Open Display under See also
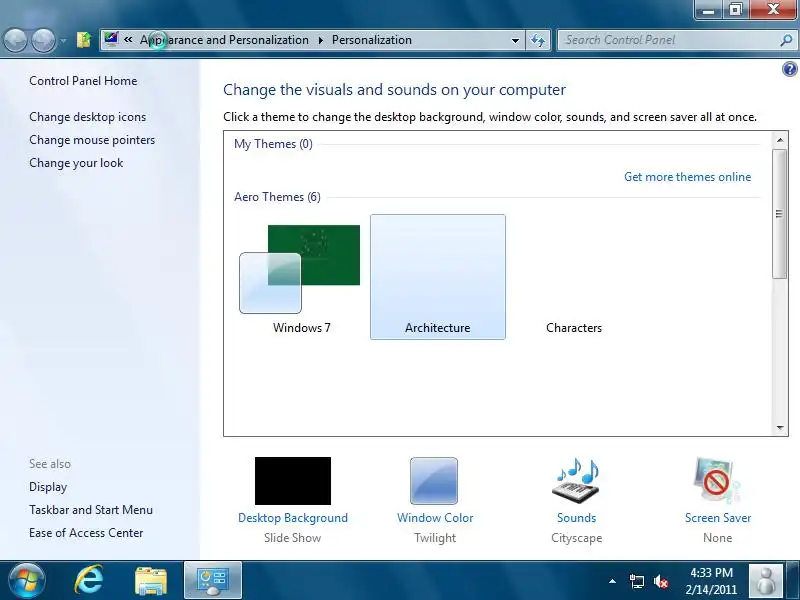This screenshot has height=600, width=800. tap(48, 487)
